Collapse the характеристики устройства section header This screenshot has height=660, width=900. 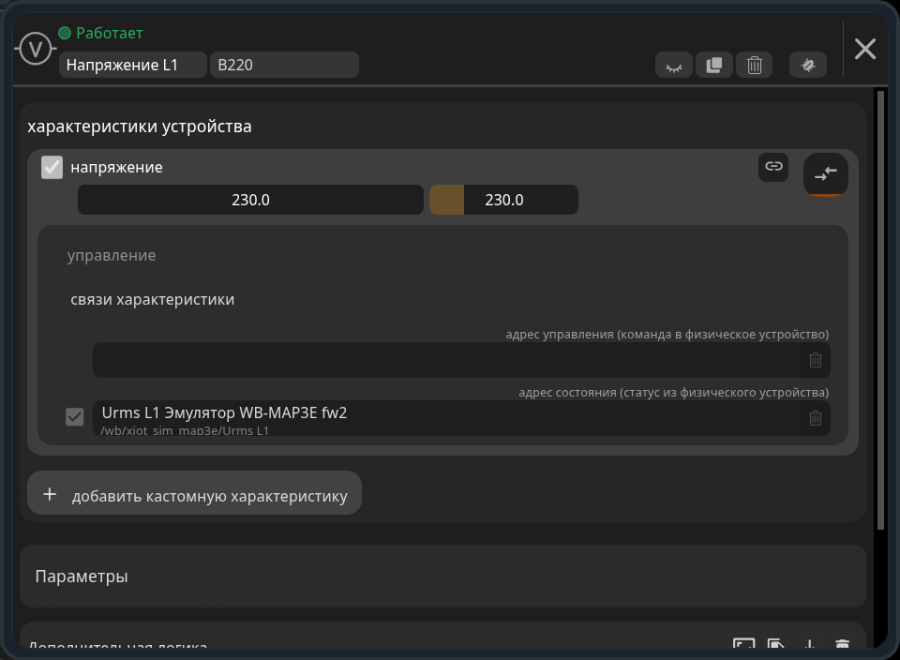[139, 126]
